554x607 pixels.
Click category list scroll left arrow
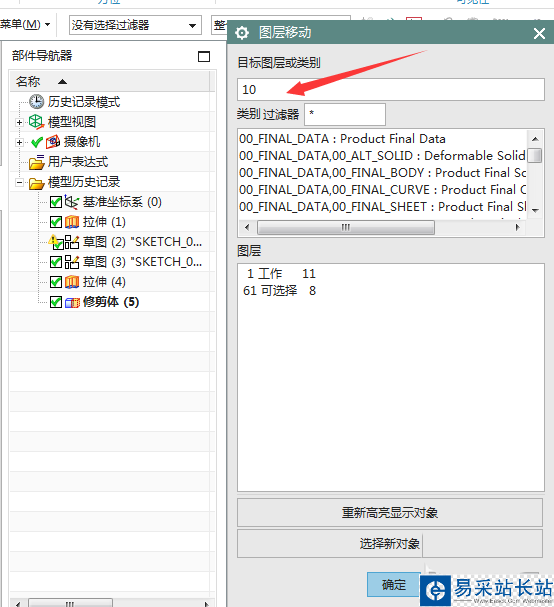pyautogui.click(x=247, y=227)
